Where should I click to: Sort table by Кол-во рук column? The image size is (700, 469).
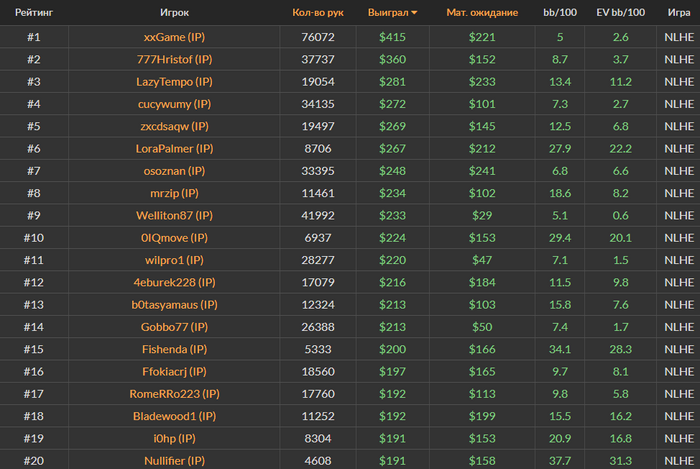(x=318, y=12)
